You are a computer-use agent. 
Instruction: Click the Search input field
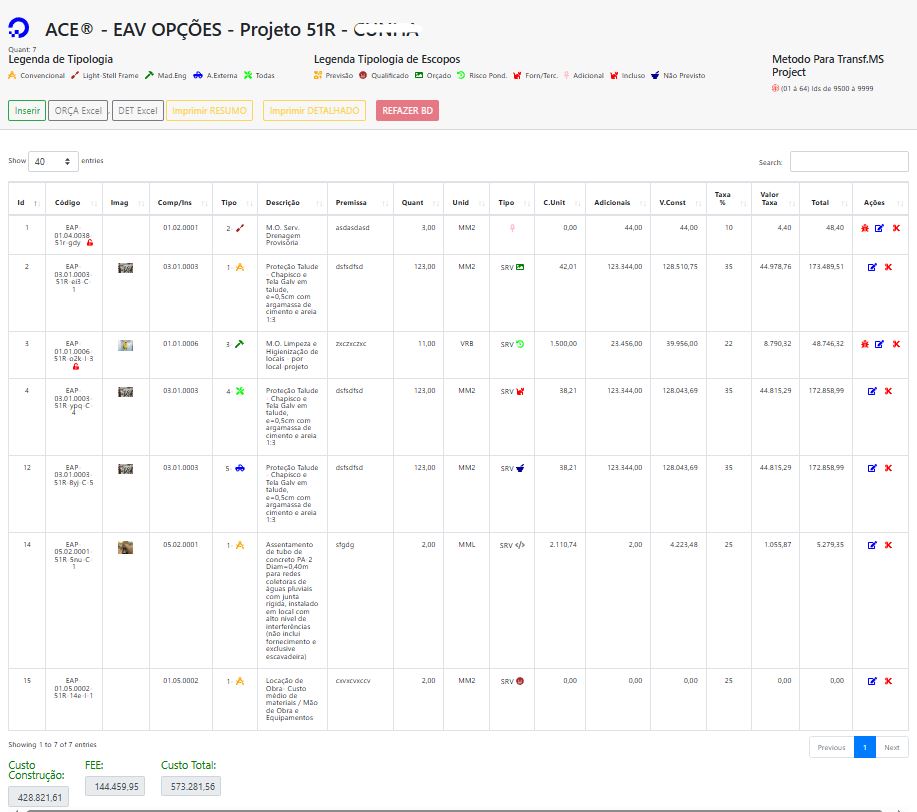click(x=848, y=162)
